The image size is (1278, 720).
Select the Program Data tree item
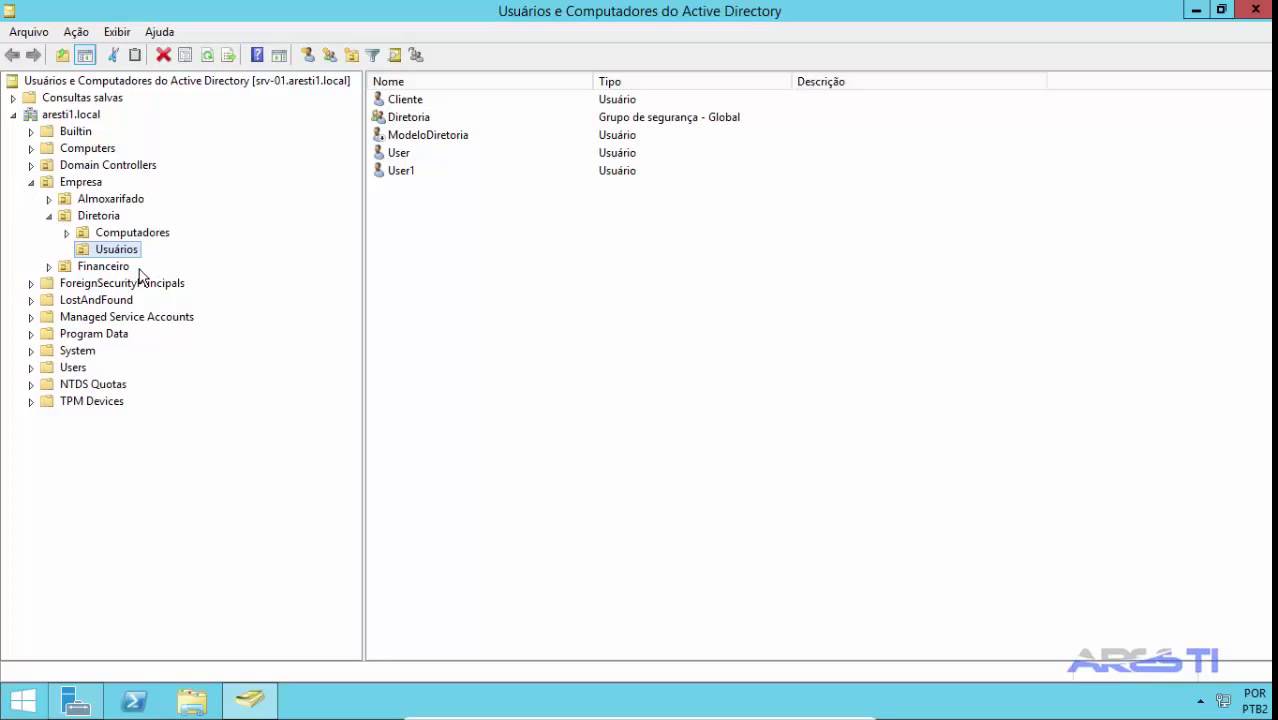[94, 334]
